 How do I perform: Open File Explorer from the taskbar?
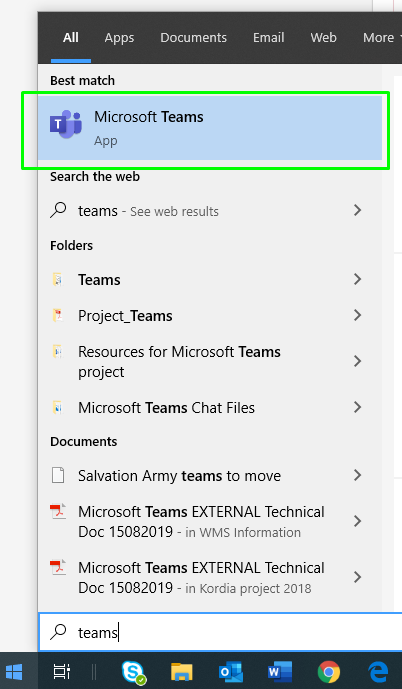(181, 672)
